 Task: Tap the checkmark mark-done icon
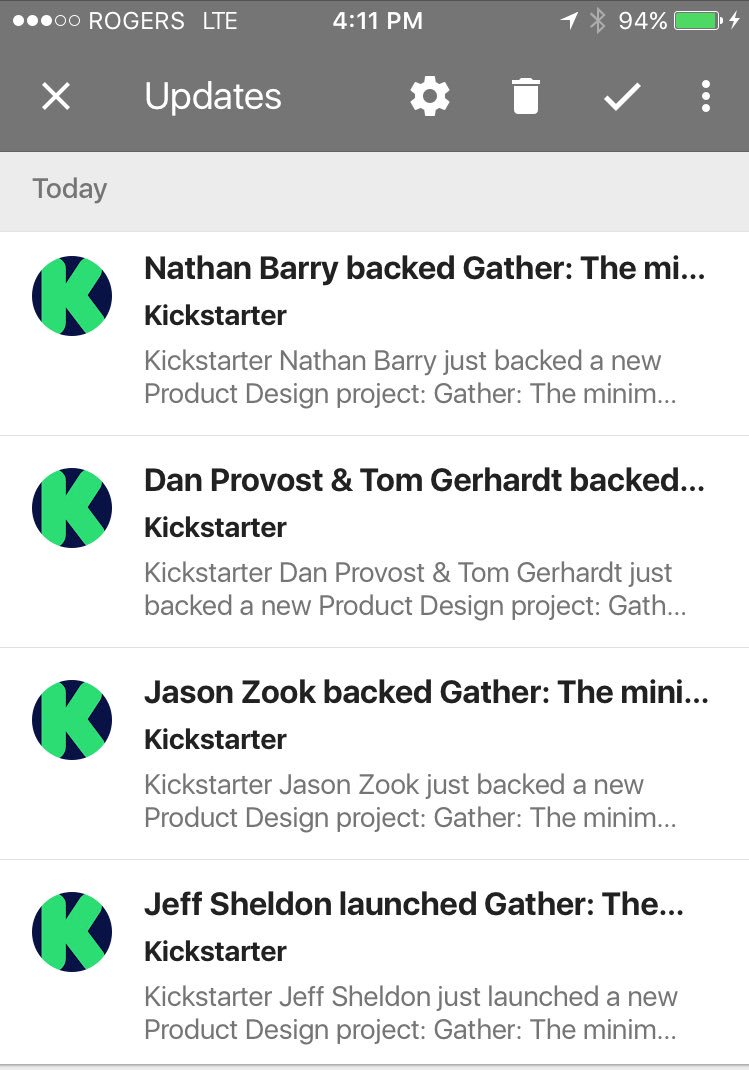[x=622, y=96]
